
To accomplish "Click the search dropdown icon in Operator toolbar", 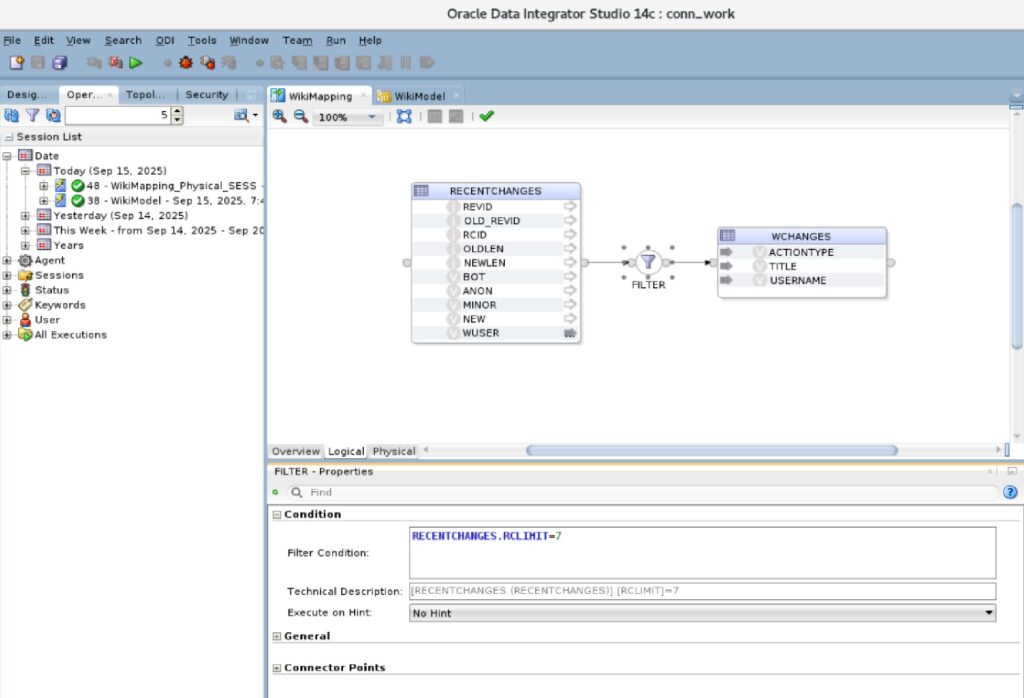I will [246, 116].
